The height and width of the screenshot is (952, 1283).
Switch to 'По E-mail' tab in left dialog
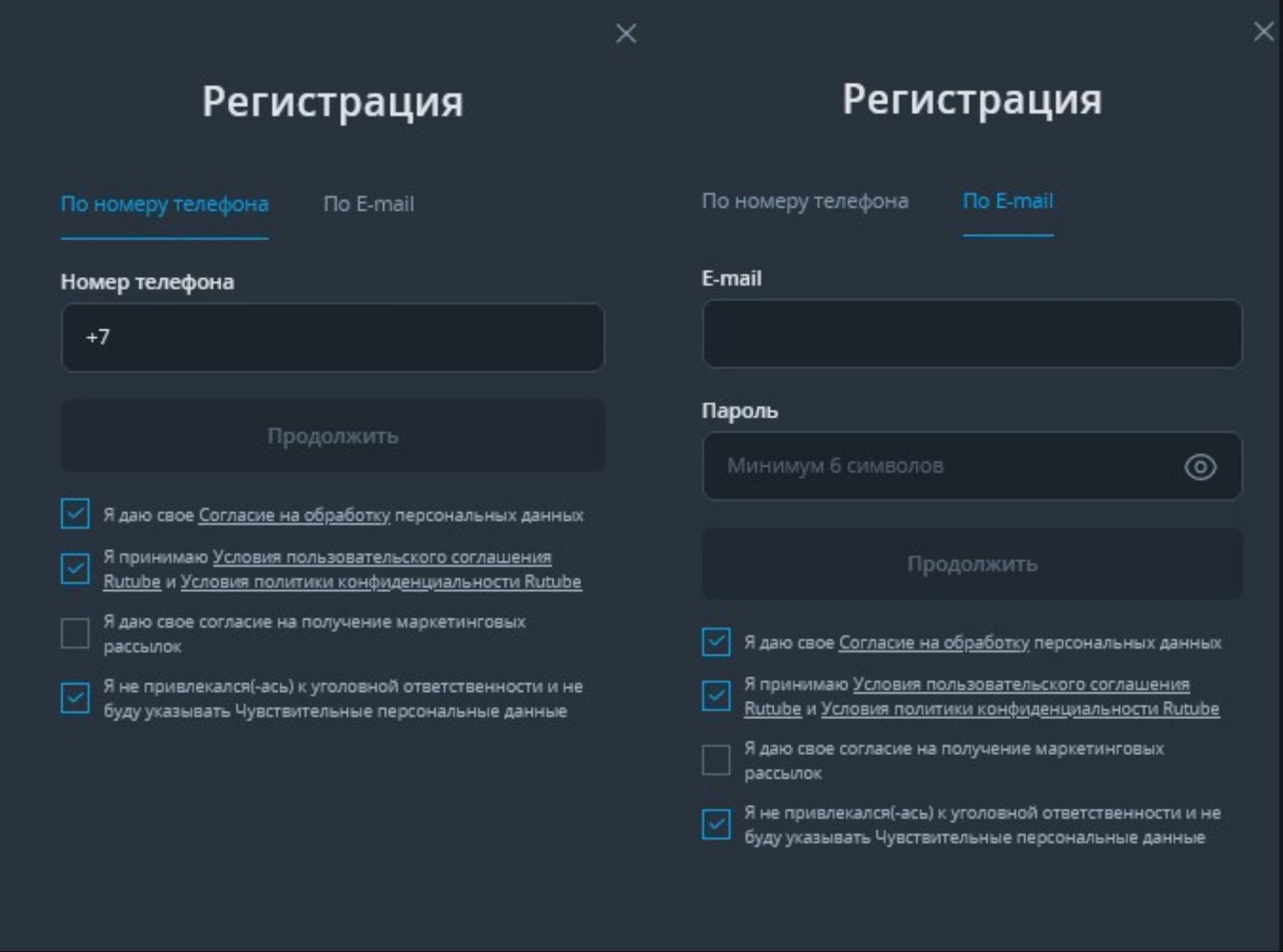pos(368,204)
